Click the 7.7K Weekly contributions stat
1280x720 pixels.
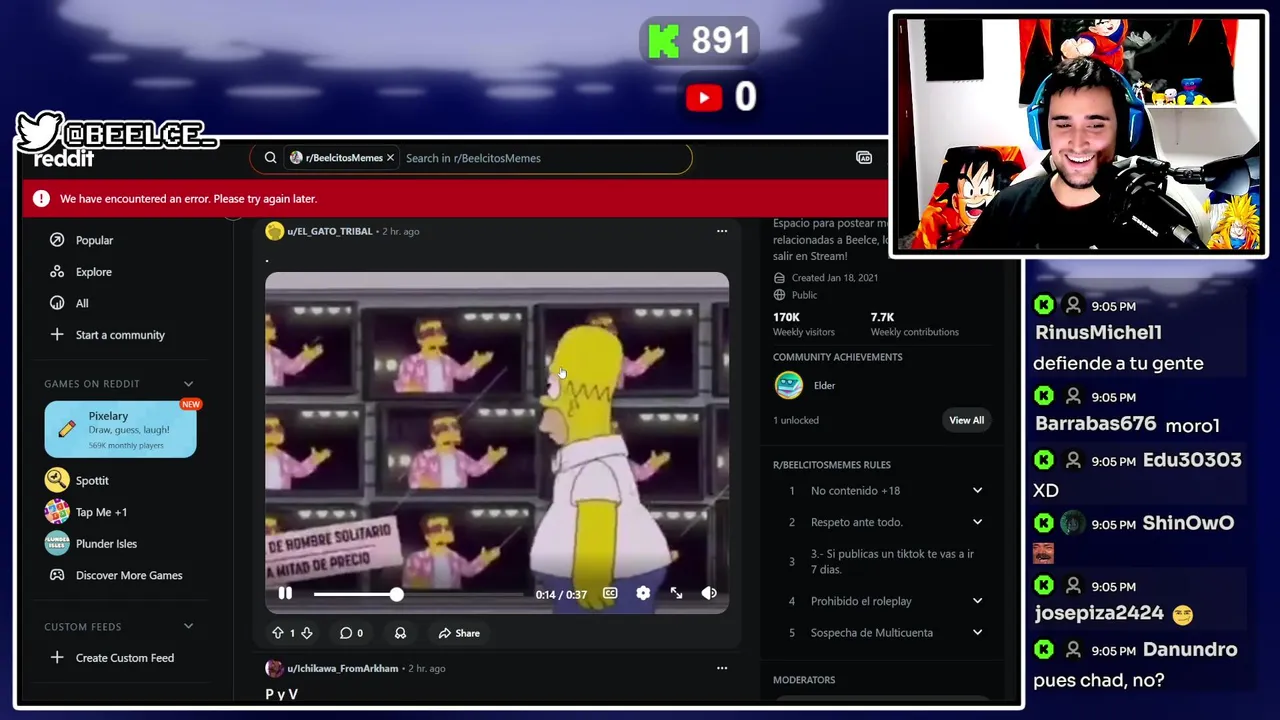914,323
